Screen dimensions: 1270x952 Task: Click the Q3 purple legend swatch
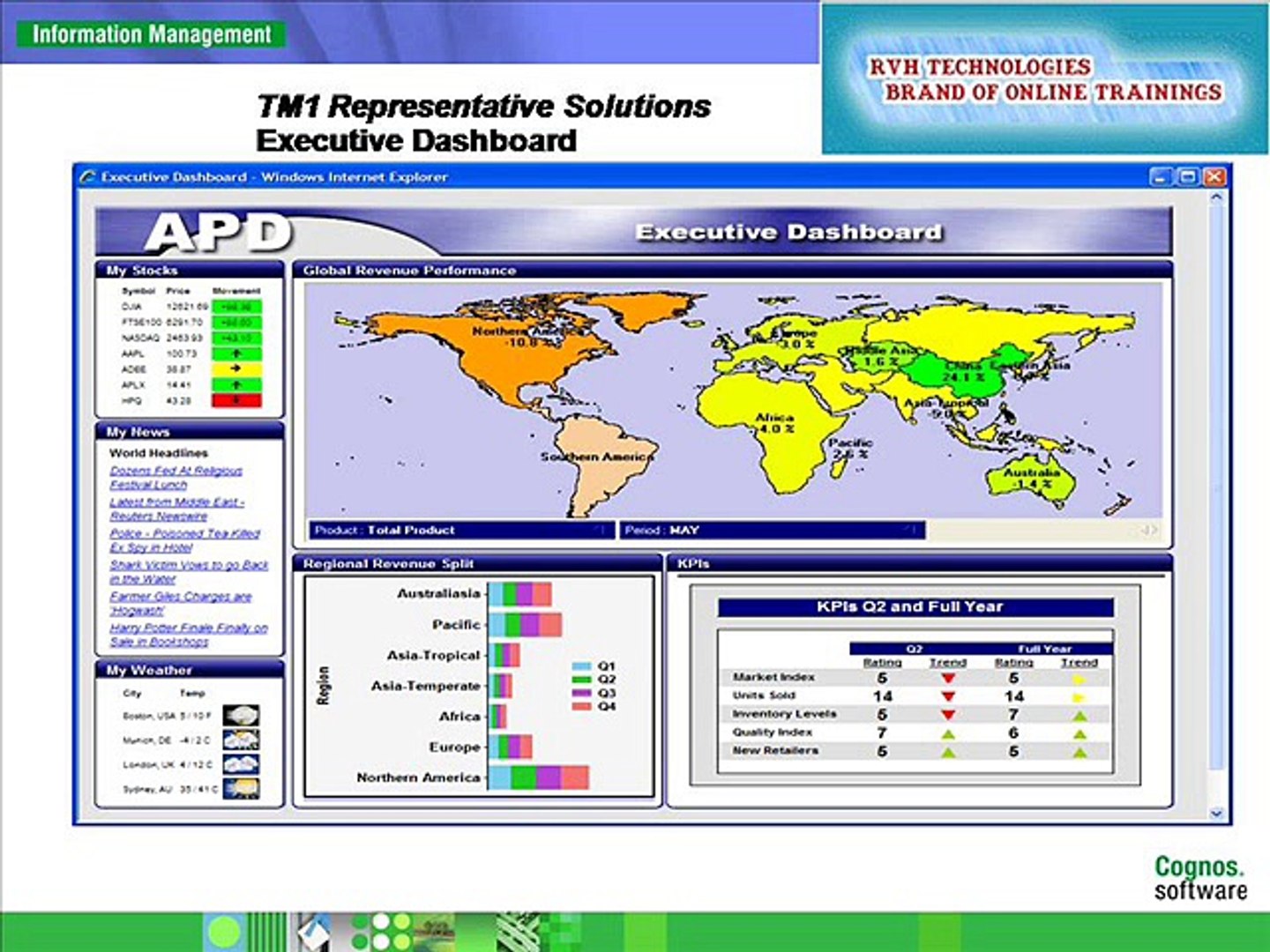[581, 693]
